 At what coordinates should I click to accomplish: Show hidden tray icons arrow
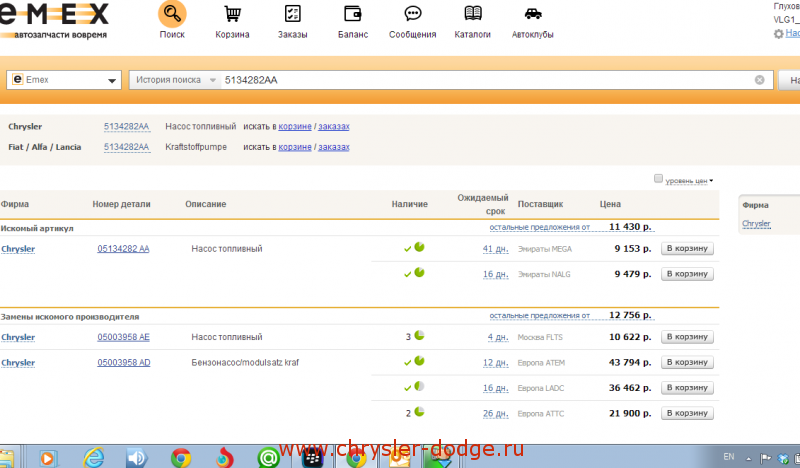click(748, 459)
